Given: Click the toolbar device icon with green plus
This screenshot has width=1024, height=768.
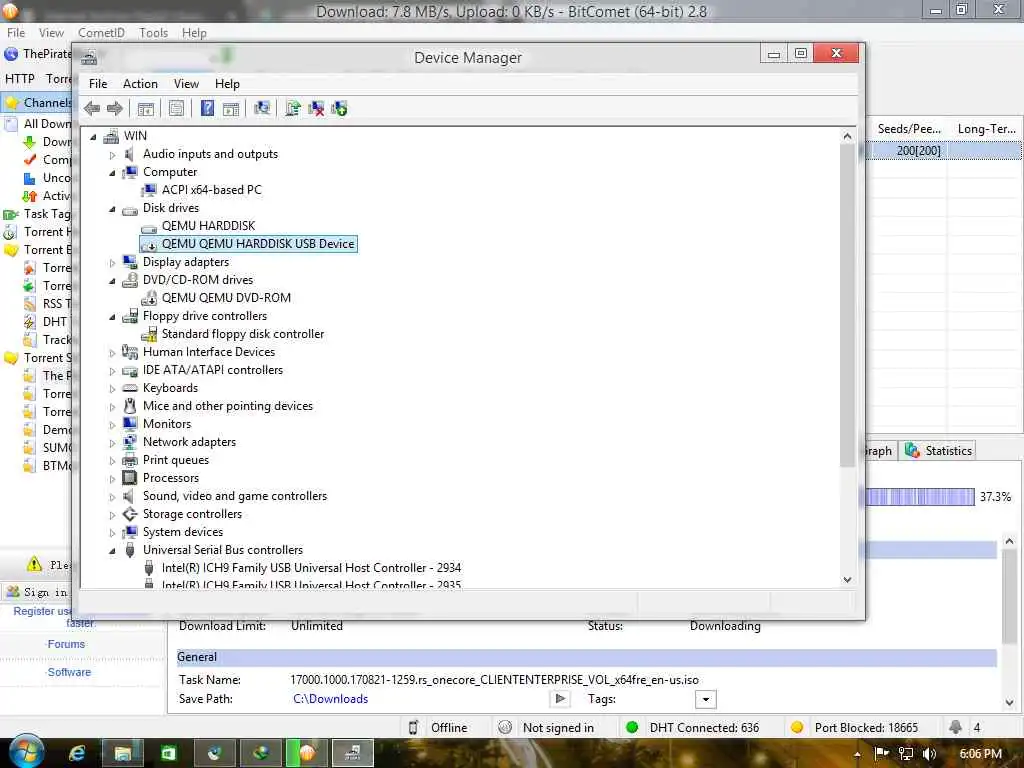Looking at the screenshot, I should coord(340,108).
